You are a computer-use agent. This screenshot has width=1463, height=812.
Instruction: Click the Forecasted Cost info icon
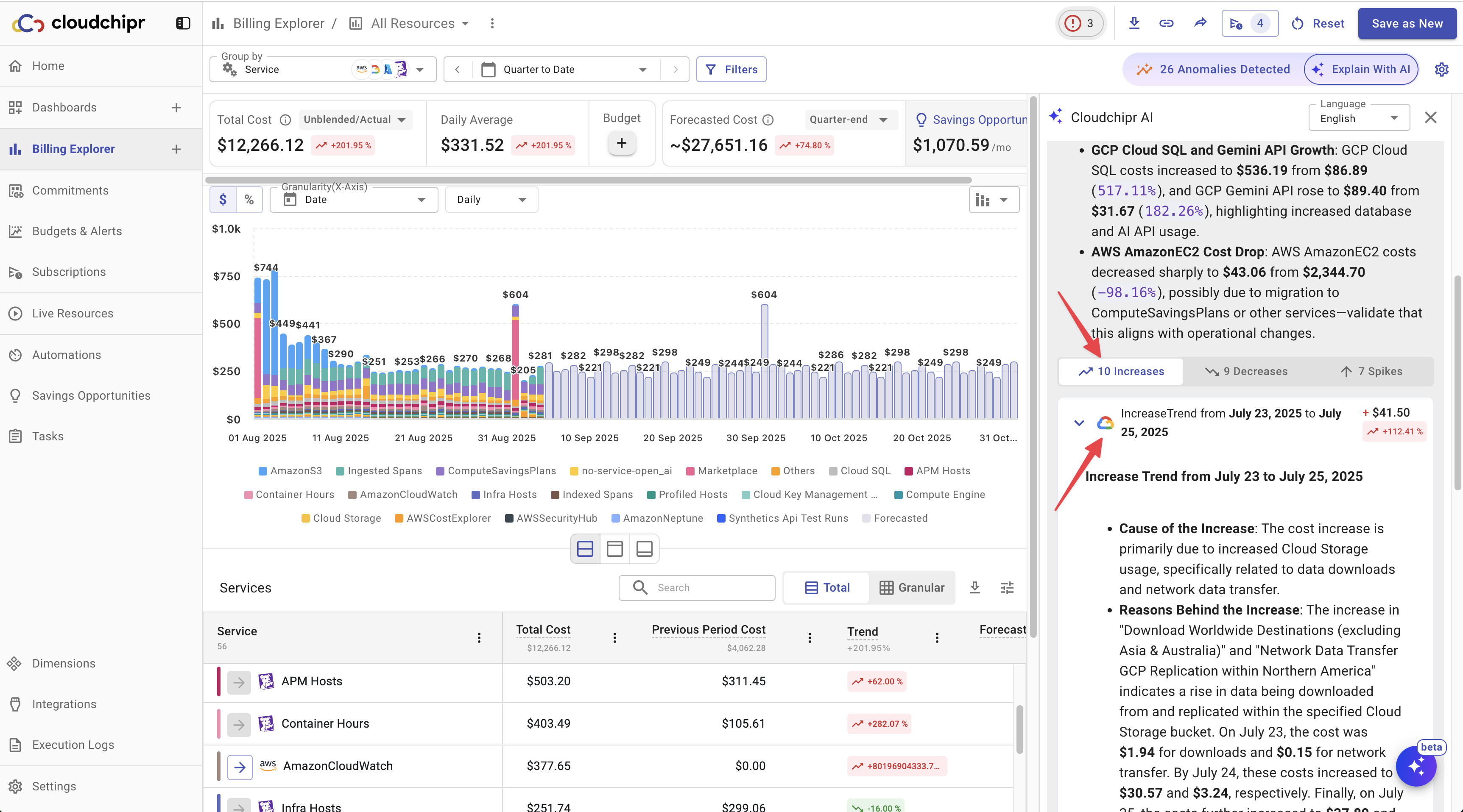coord(768,120)
